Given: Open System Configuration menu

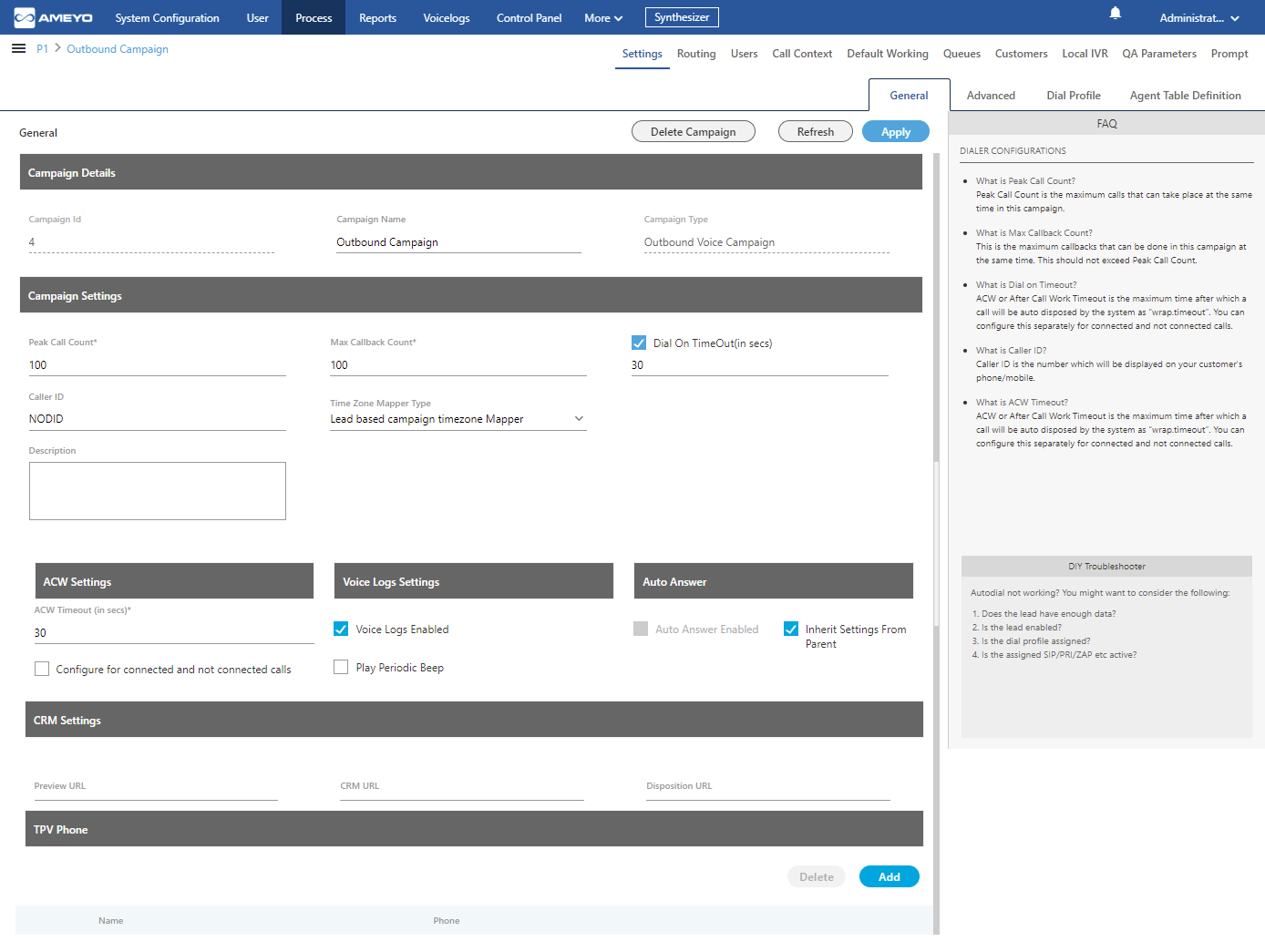Looking at the screenshot, I should [x=167, y=18].
